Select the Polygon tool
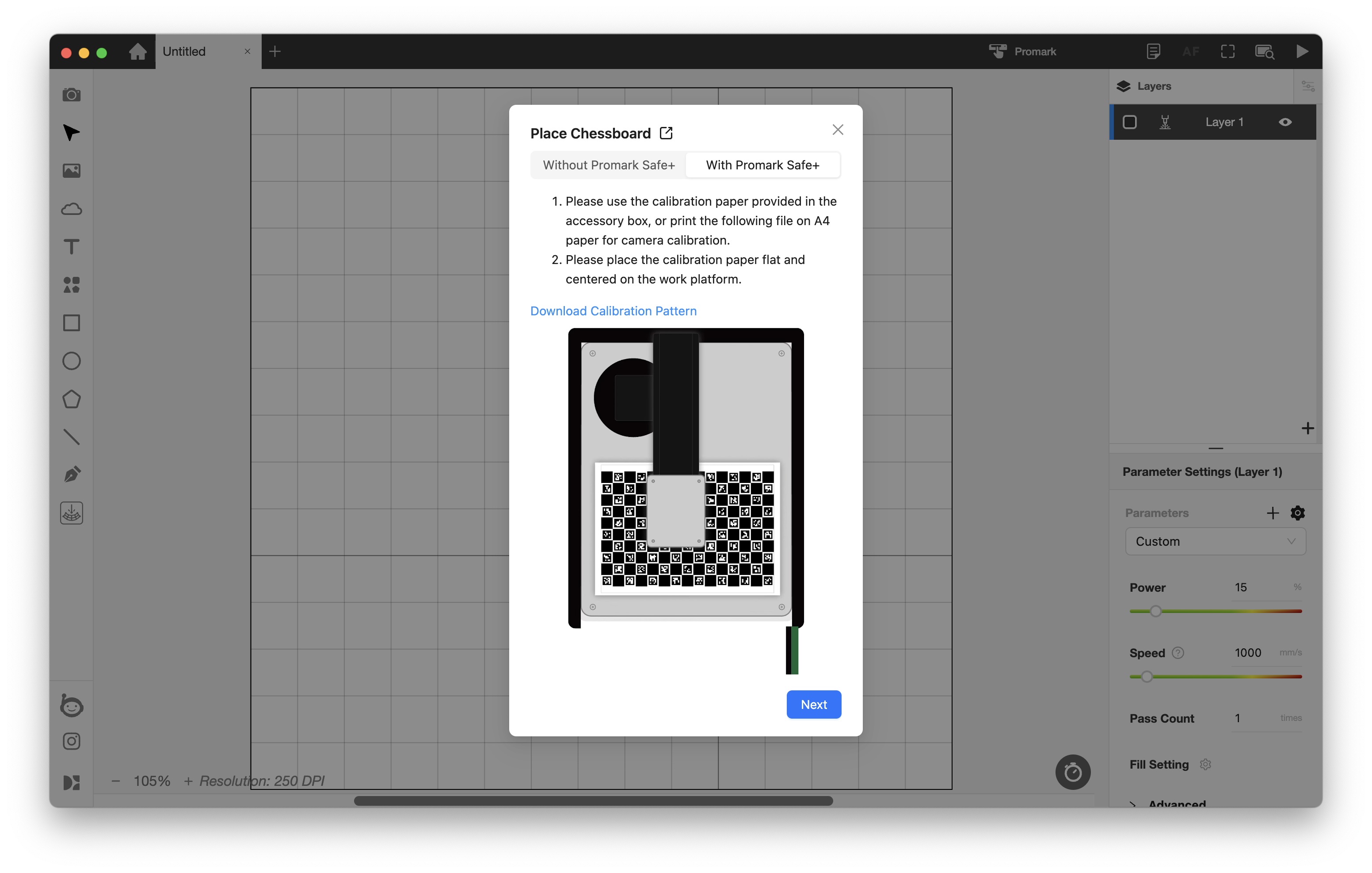This screenshot has height=873, width=1372. (71, 399)
